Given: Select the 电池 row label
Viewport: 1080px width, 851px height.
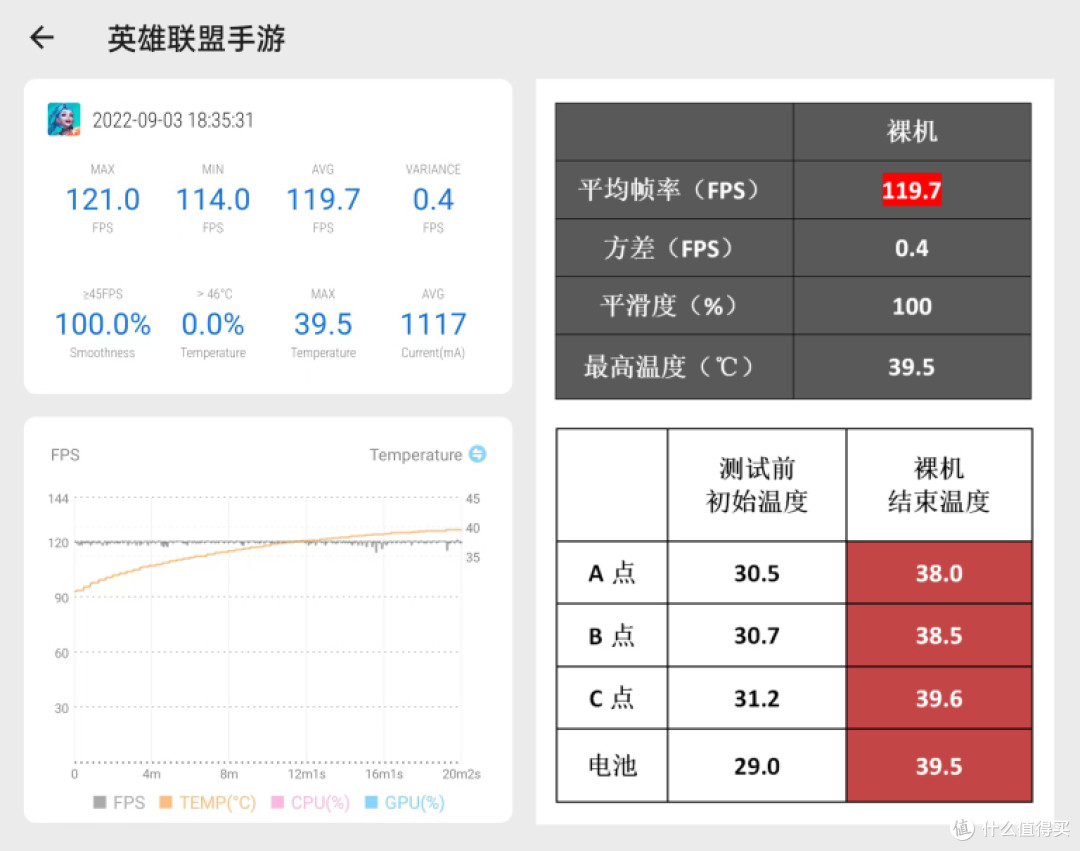Looking at the screenshot, I should pyautogui.click(x=612, y=766).
